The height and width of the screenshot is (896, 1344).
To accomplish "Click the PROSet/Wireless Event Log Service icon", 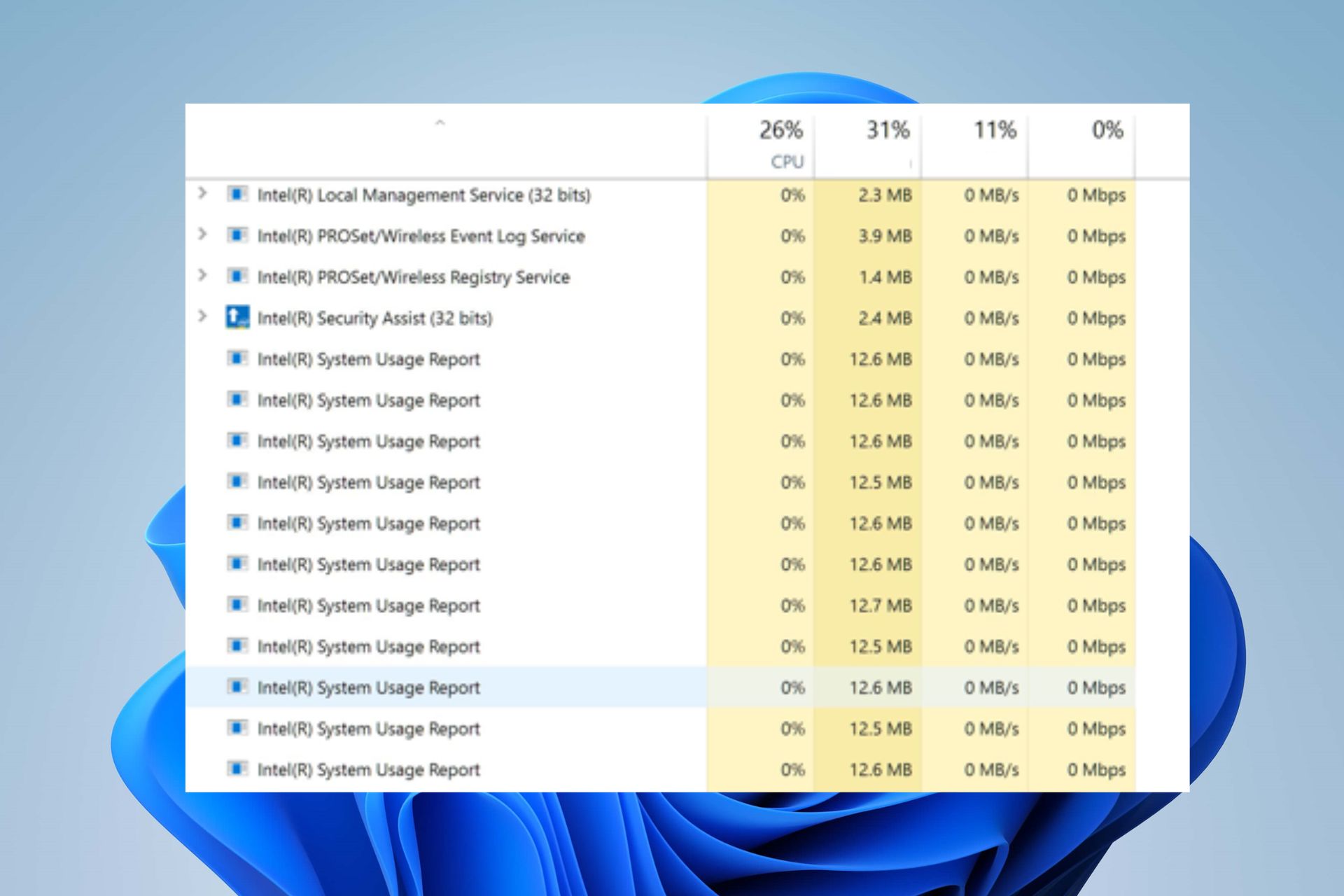I will (x=237, y=235).
